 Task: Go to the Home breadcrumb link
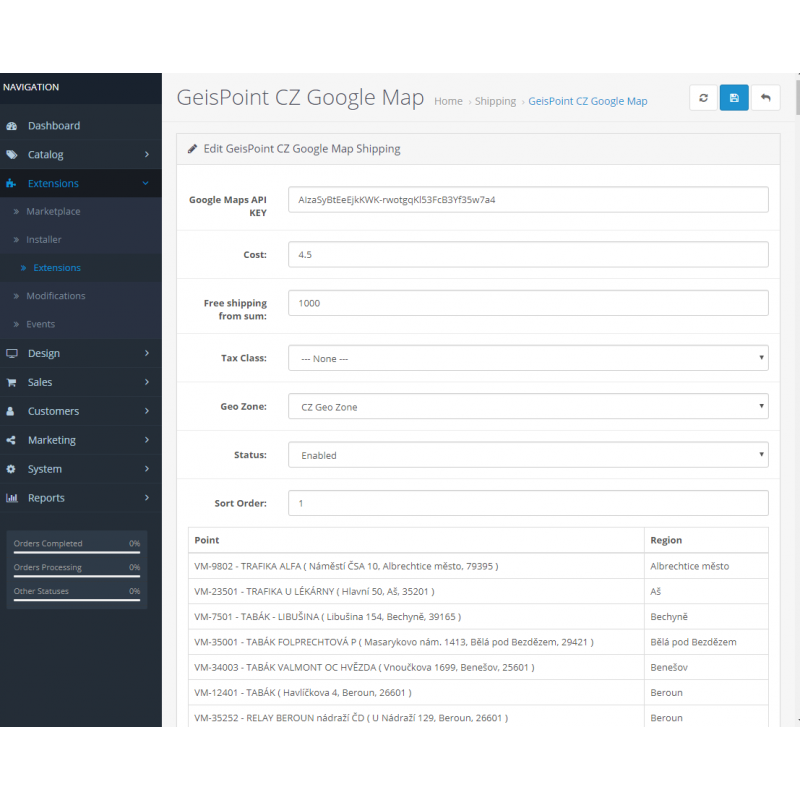point(448,101)
